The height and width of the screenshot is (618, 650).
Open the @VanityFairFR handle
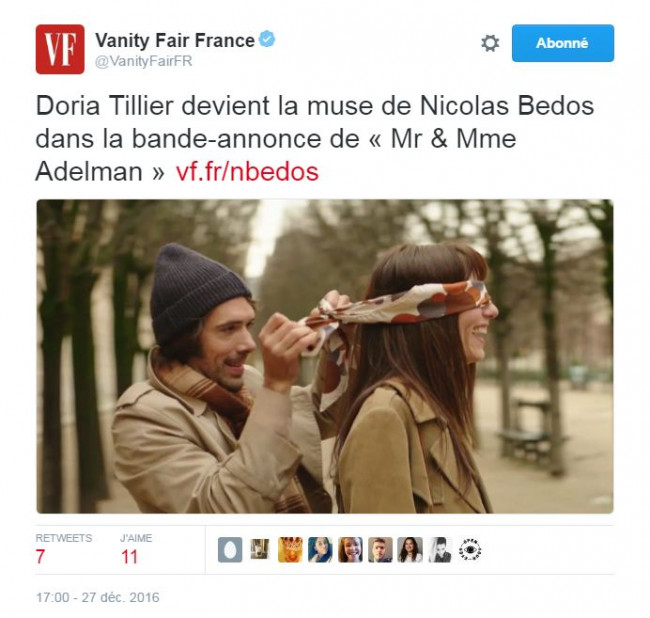click(x=143, y=61)
